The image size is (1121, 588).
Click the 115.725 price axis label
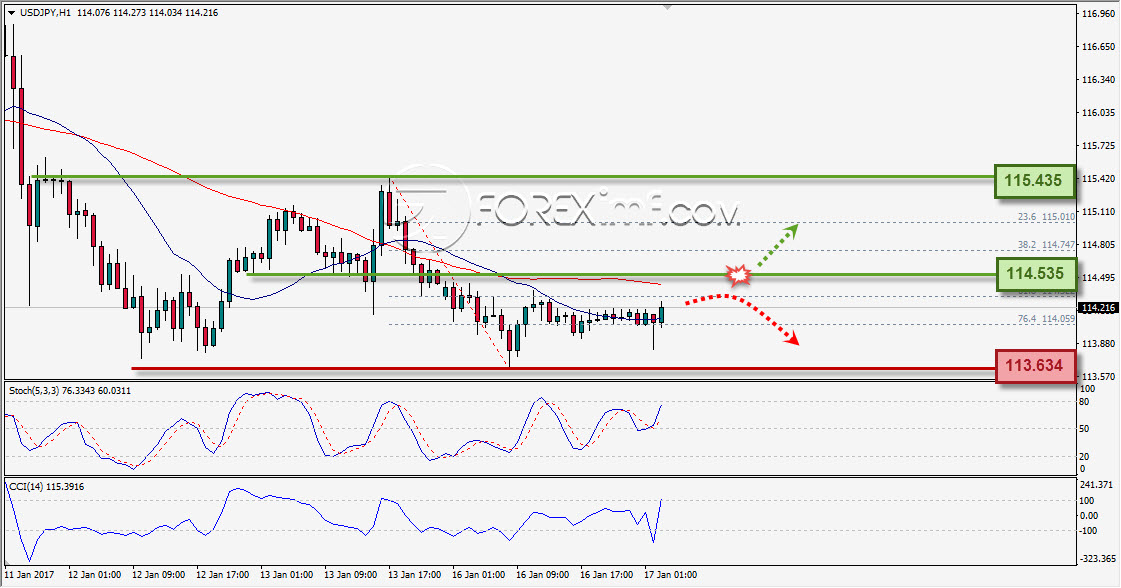pos(1099,145)
